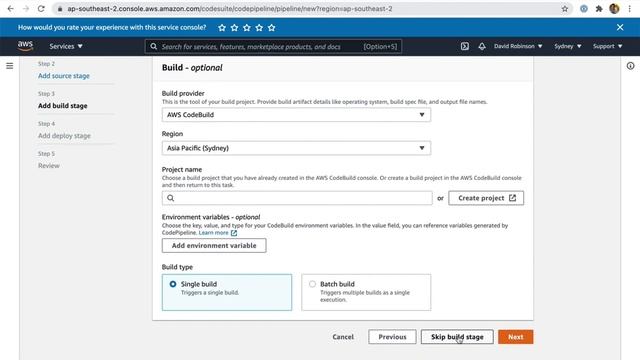Click Add environment variable button
The height and width of the screenshot is (360, 640).
pos(214,245)
